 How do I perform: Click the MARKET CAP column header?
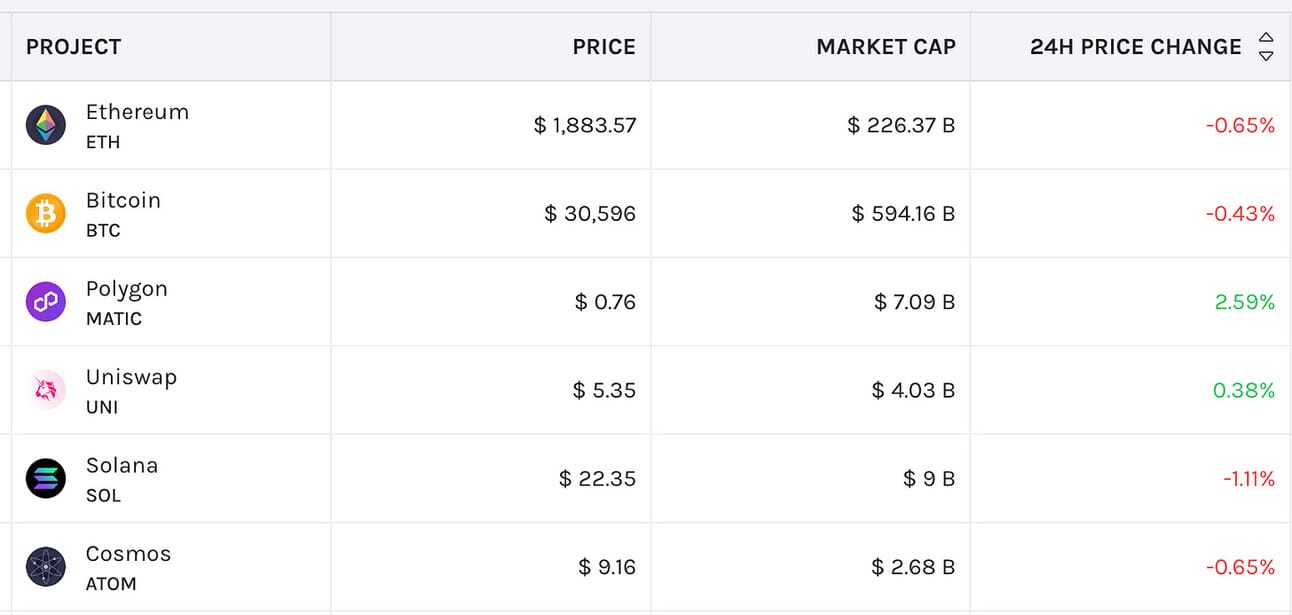coord(885,47)
